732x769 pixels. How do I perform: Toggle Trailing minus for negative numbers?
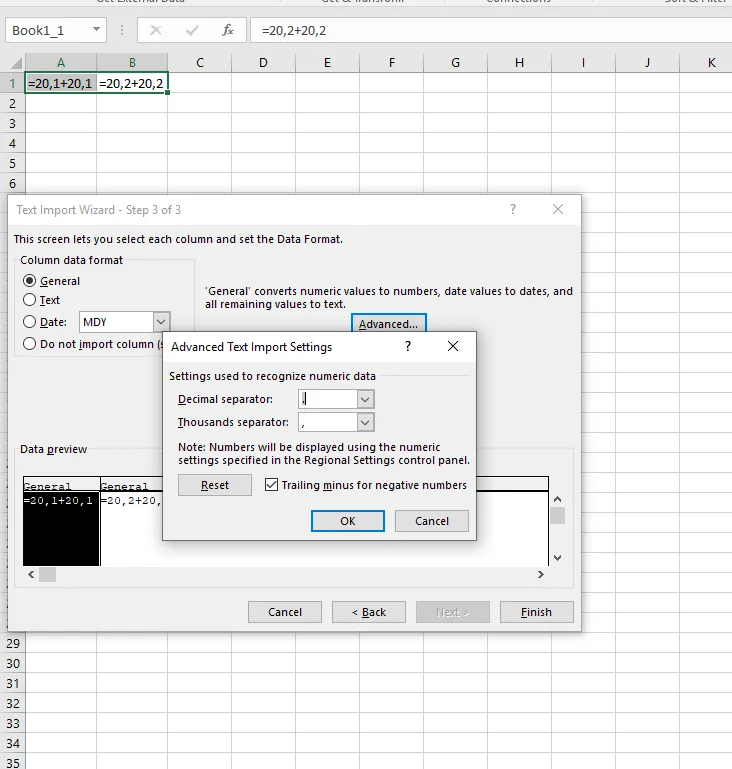(x=271, y=485)
